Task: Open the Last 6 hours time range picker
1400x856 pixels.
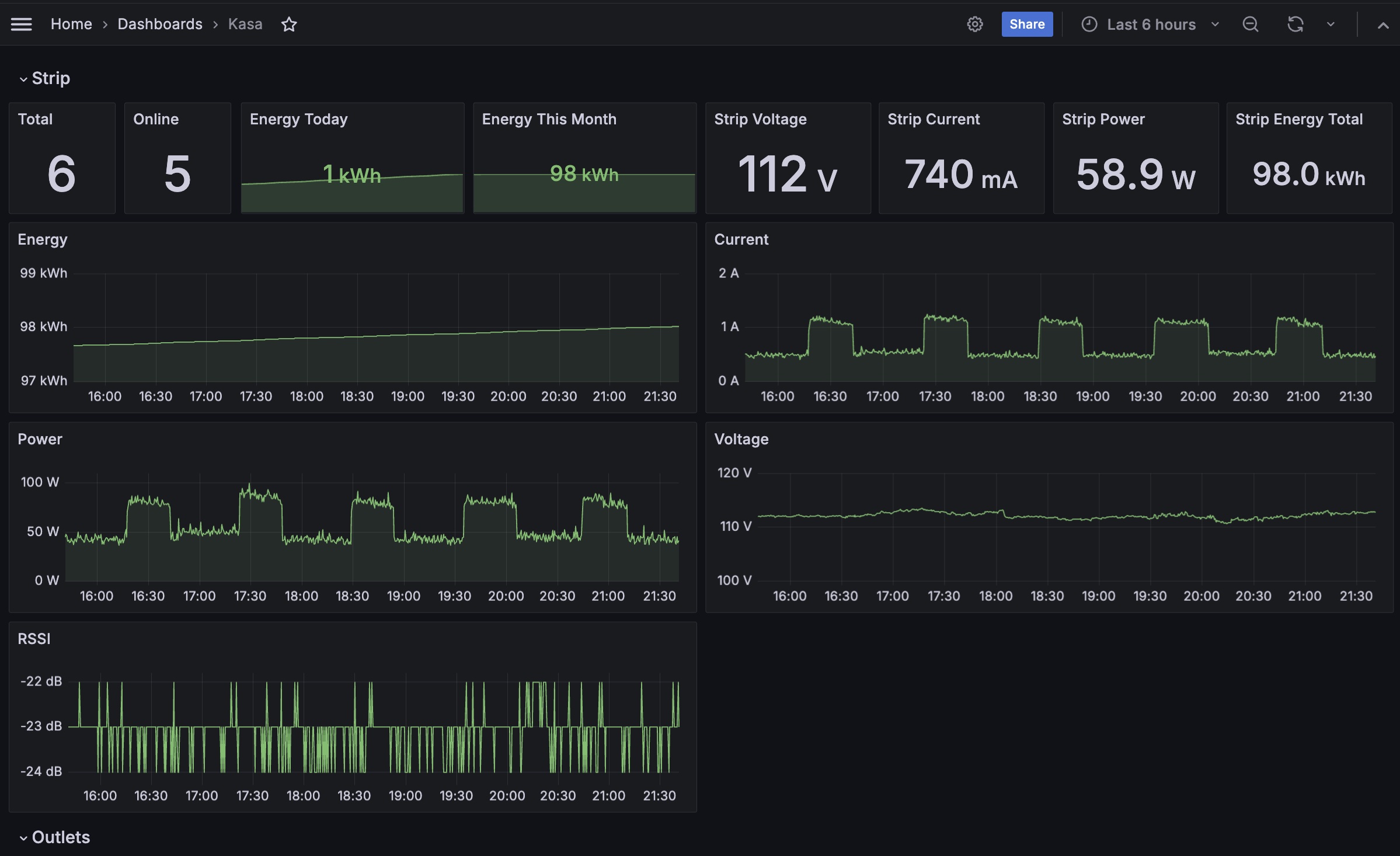Action: (1151, 24)
